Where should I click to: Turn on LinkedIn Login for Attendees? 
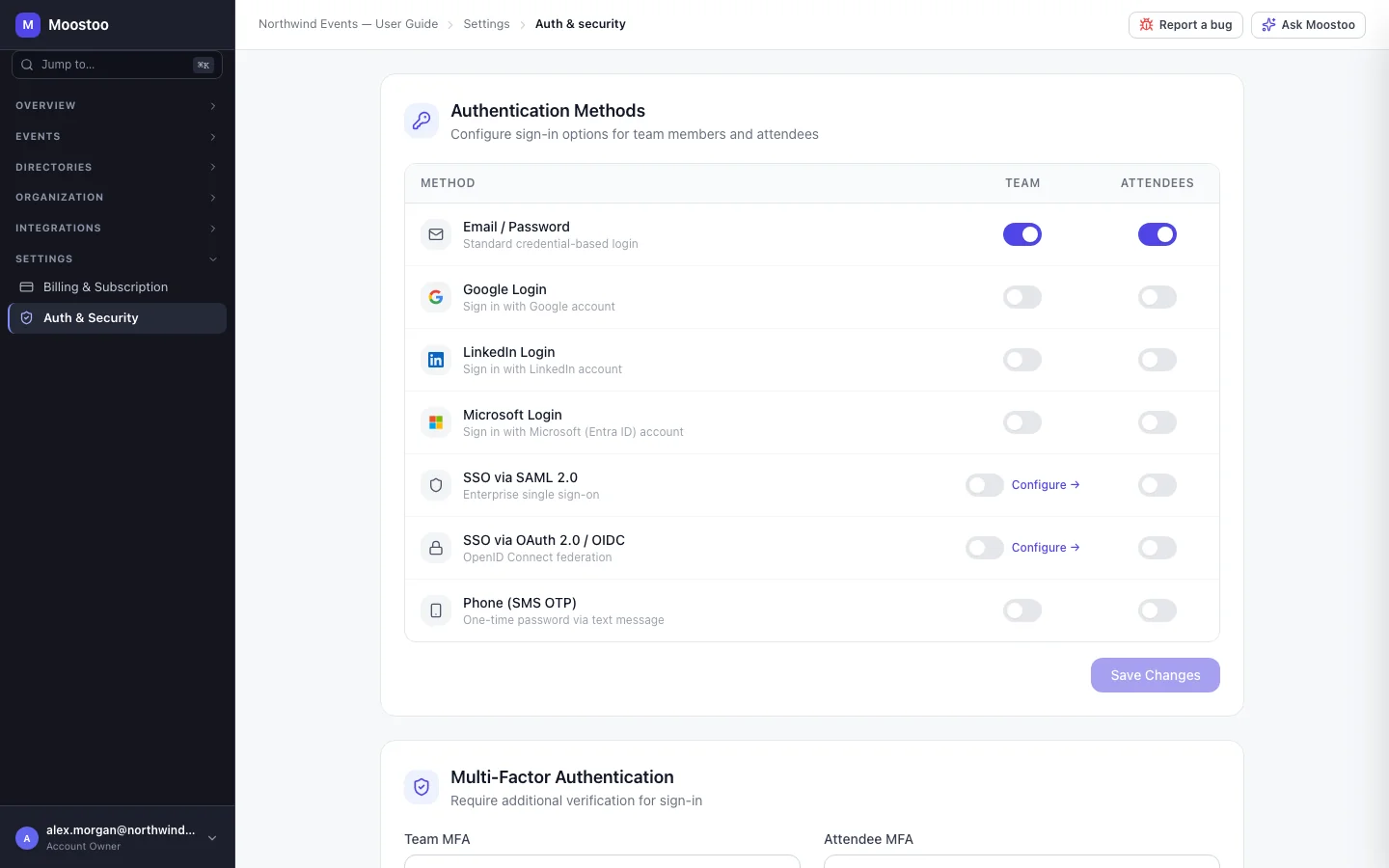tap(1157, 360)
